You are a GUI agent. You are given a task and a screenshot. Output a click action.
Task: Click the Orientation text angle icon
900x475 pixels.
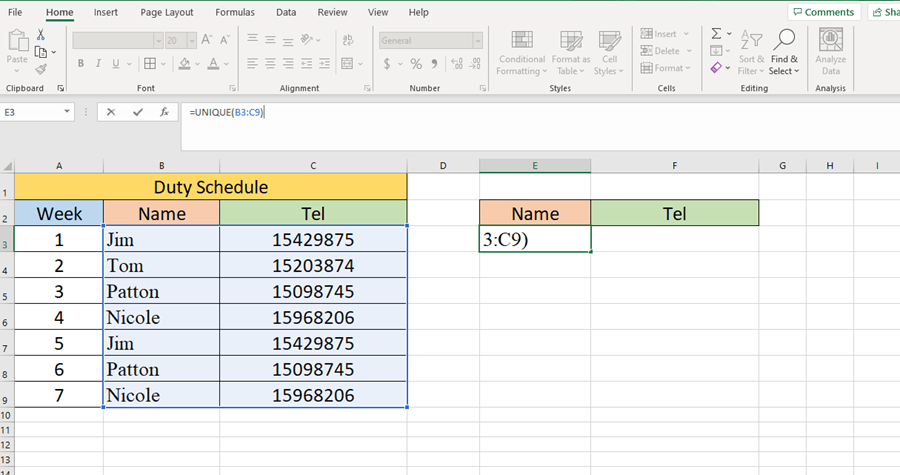coord(307,40)
